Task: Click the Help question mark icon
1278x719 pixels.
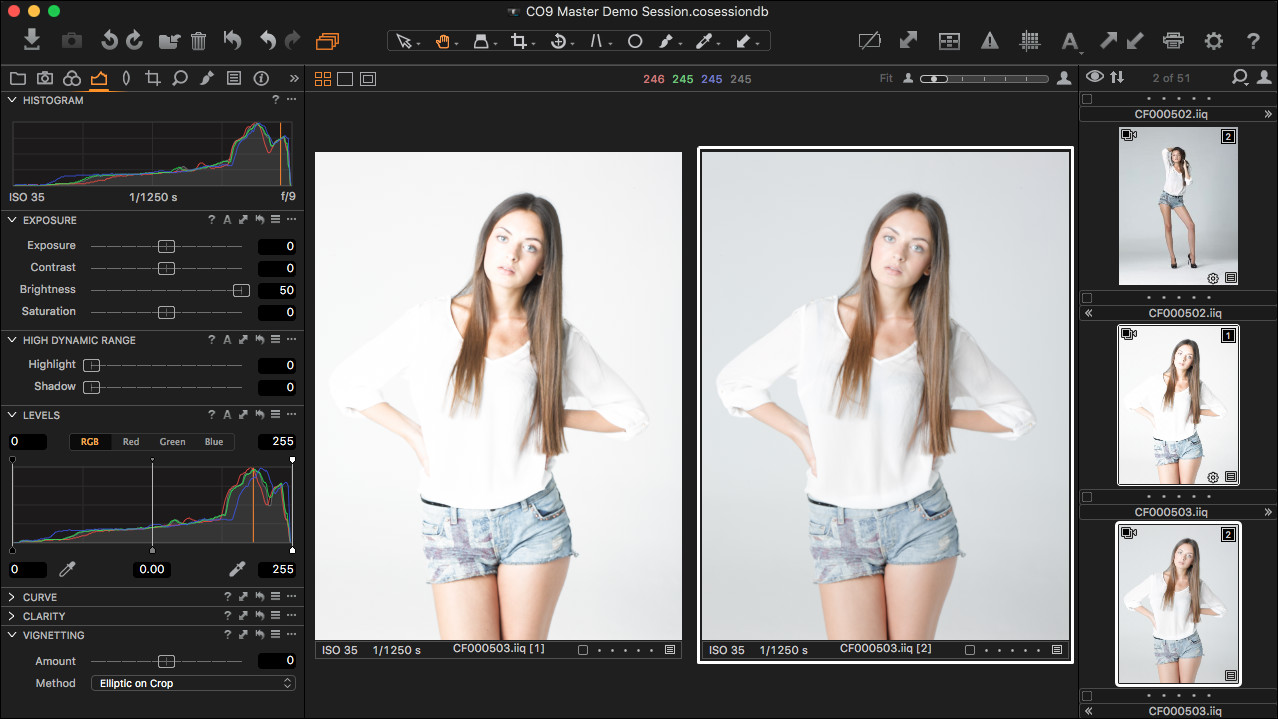Action: (x=1253, y=41)
